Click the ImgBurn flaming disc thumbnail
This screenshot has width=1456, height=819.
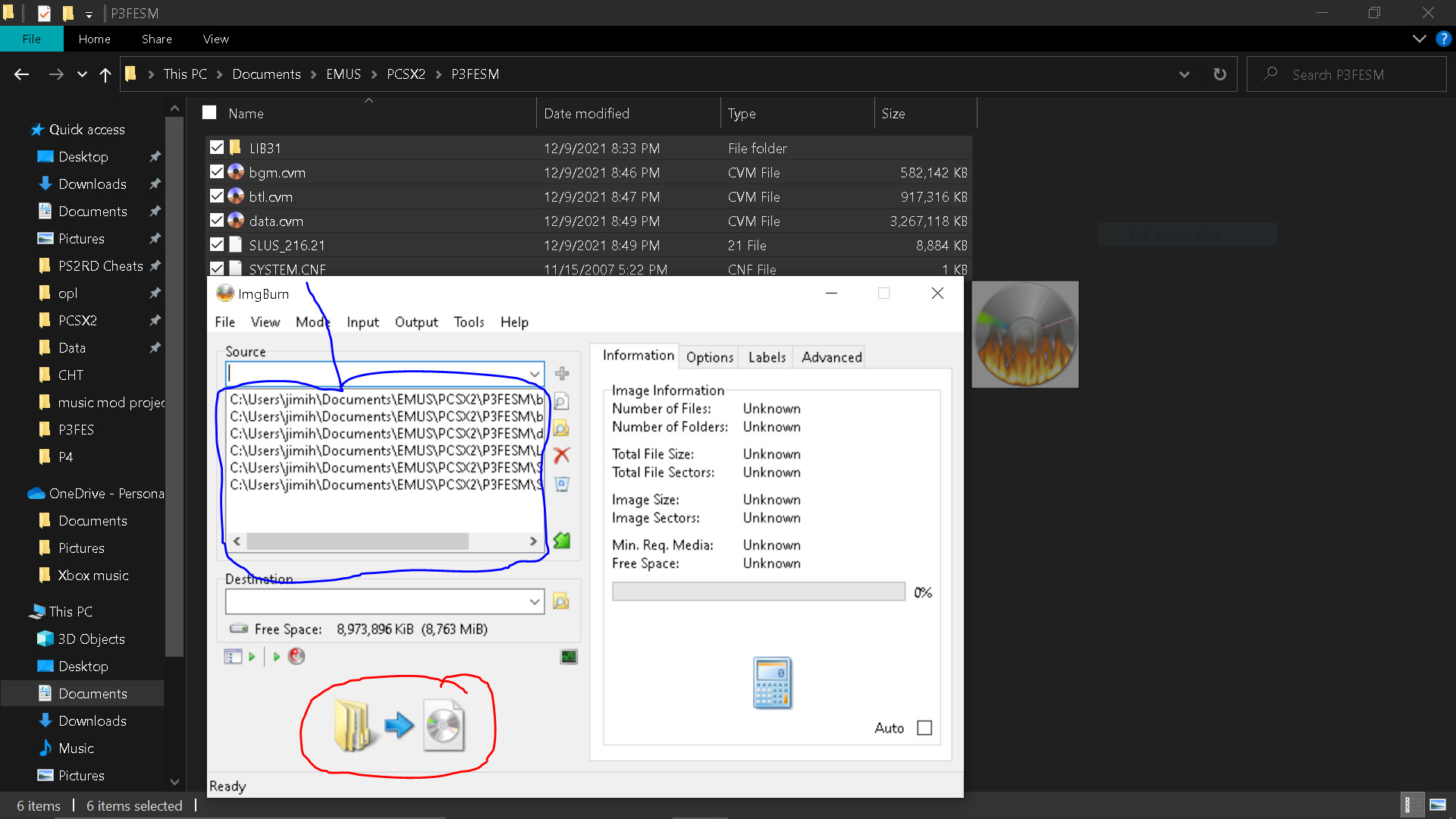(1025, 334)
